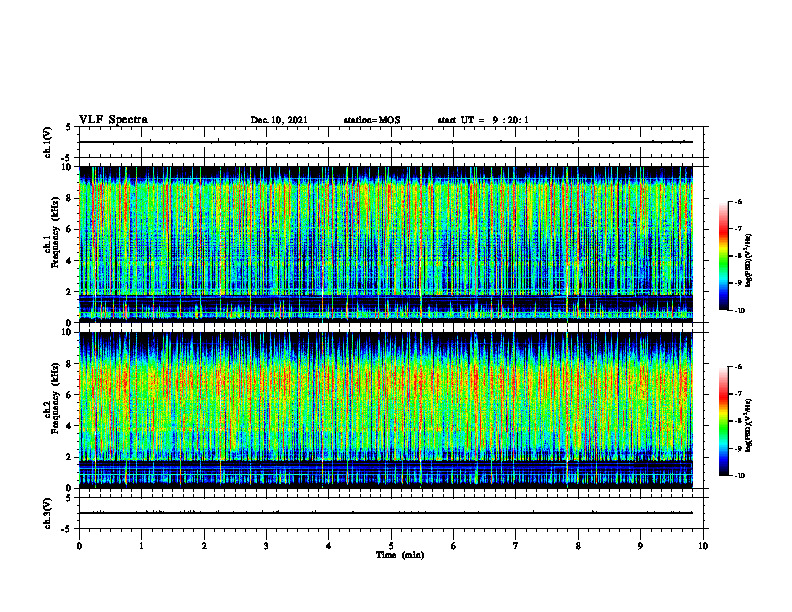Click the "start UT = 9:20:1" header text

coord(483,120)
